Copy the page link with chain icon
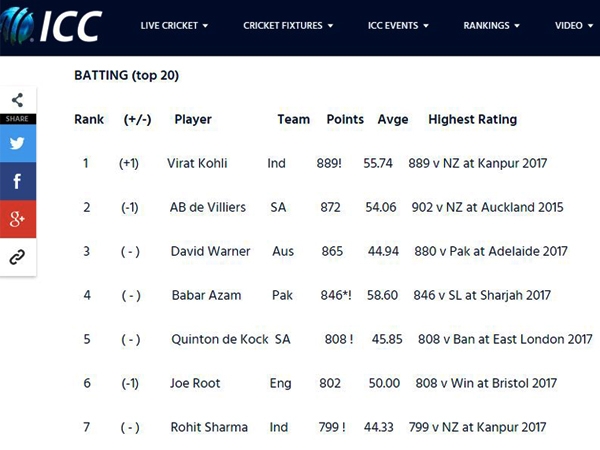The image size is (600, 450). click(x=18, y=257)
